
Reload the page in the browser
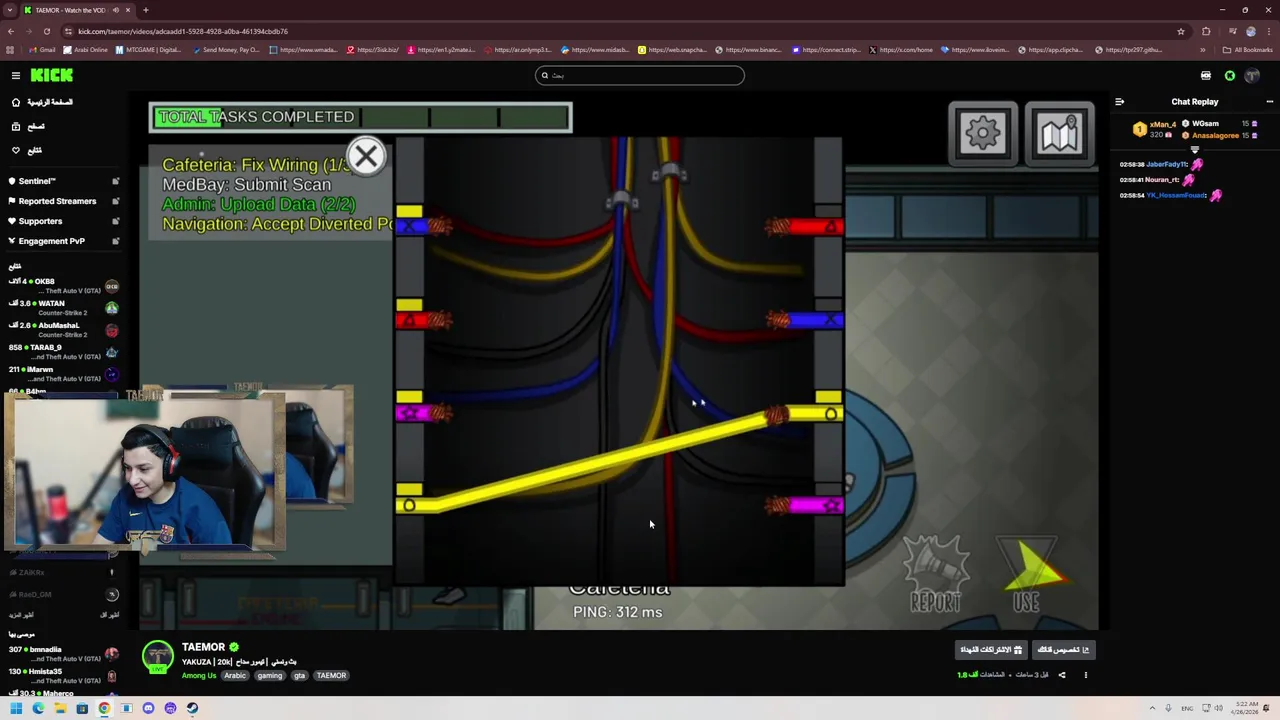[46, 31]
